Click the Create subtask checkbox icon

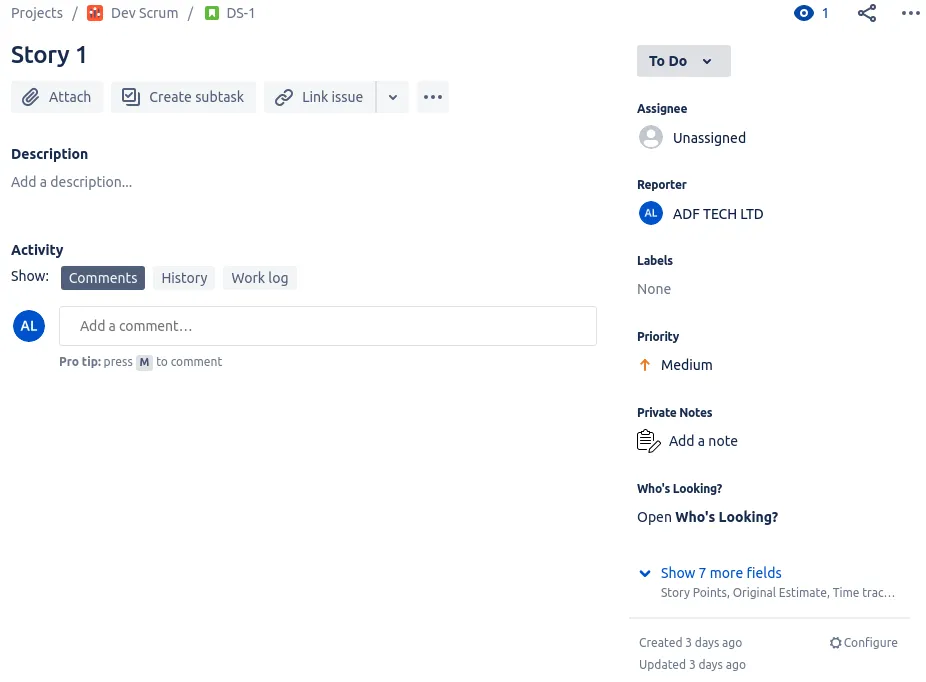point(131,97)
